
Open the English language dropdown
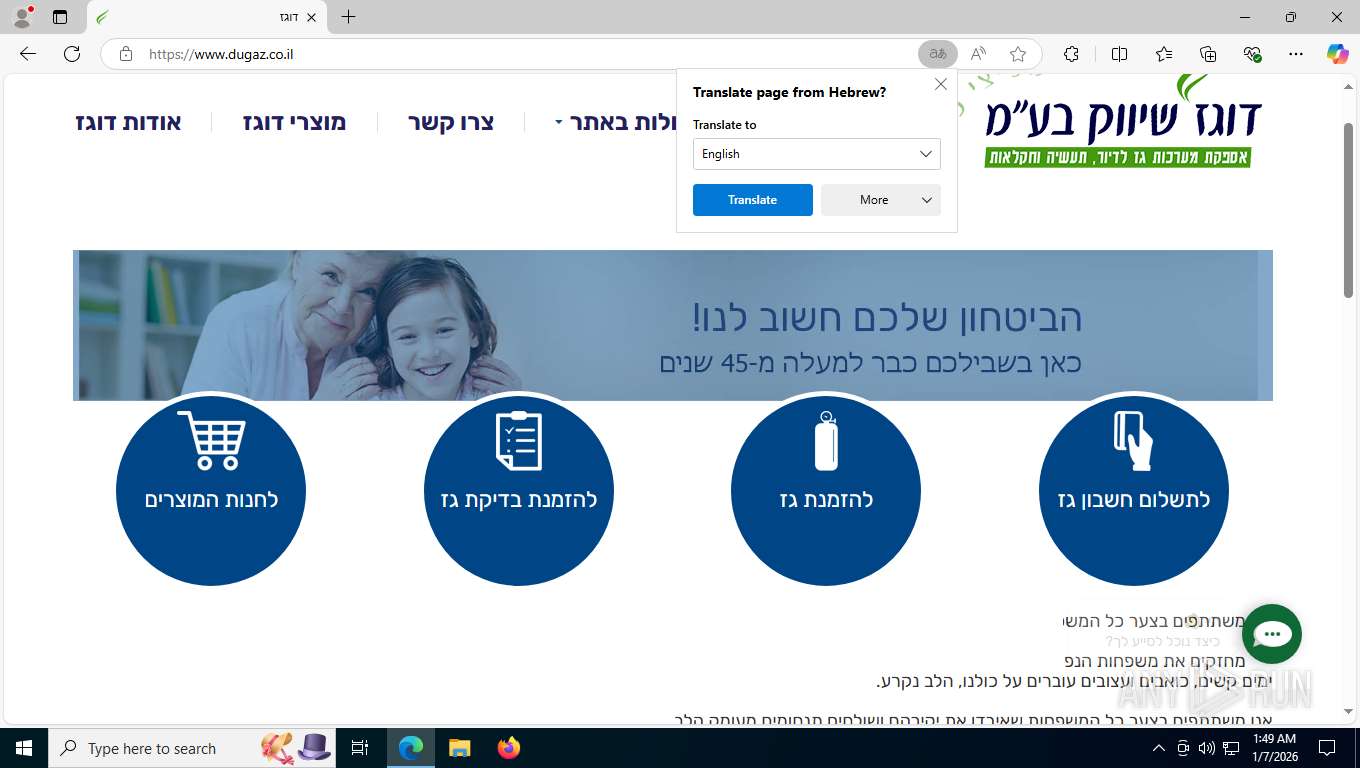(817, 154)
